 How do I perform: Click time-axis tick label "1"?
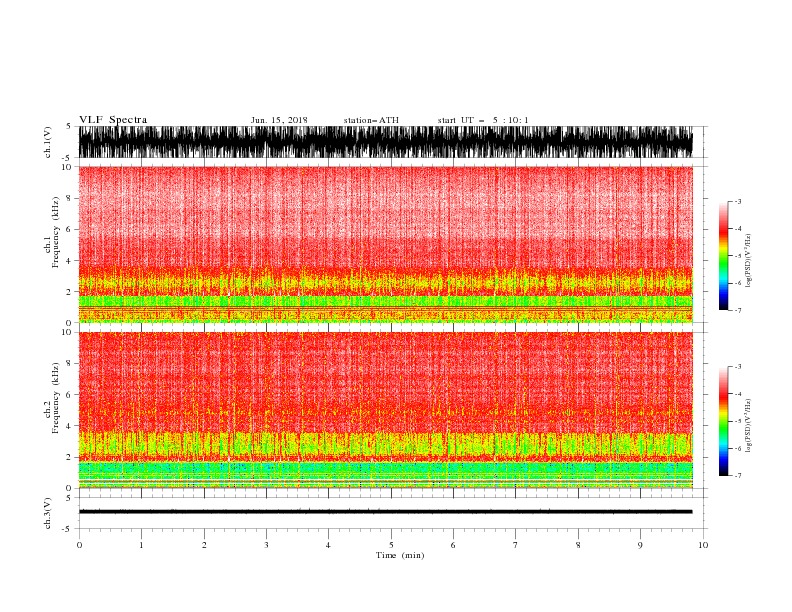(141, 545)
